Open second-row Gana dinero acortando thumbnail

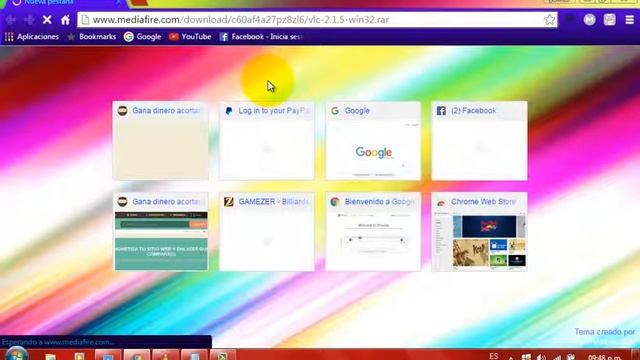[x=161, y=232]
